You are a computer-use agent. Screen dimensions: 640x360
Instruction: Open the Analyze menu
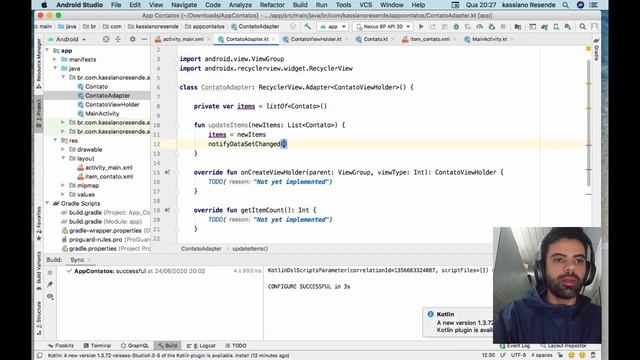point(240,5)
